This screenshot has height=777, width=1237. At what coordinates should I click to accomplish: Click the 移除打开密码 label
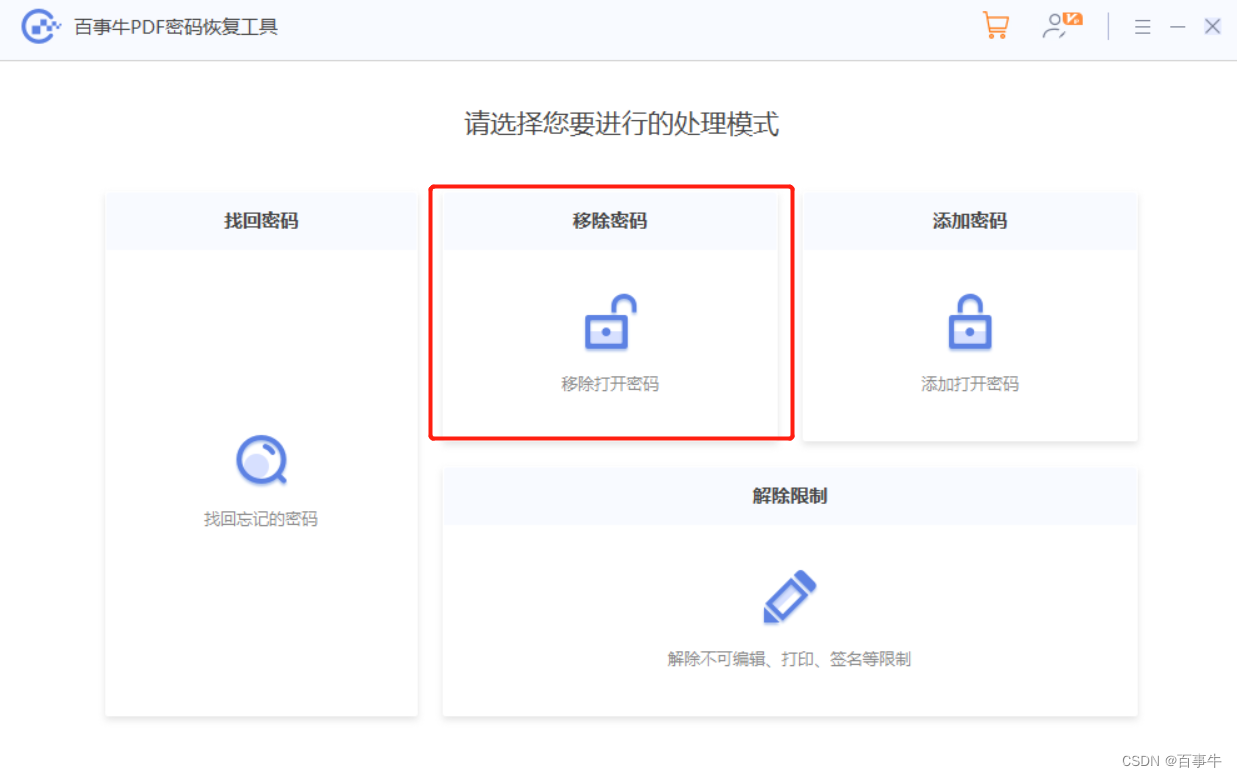610,384
